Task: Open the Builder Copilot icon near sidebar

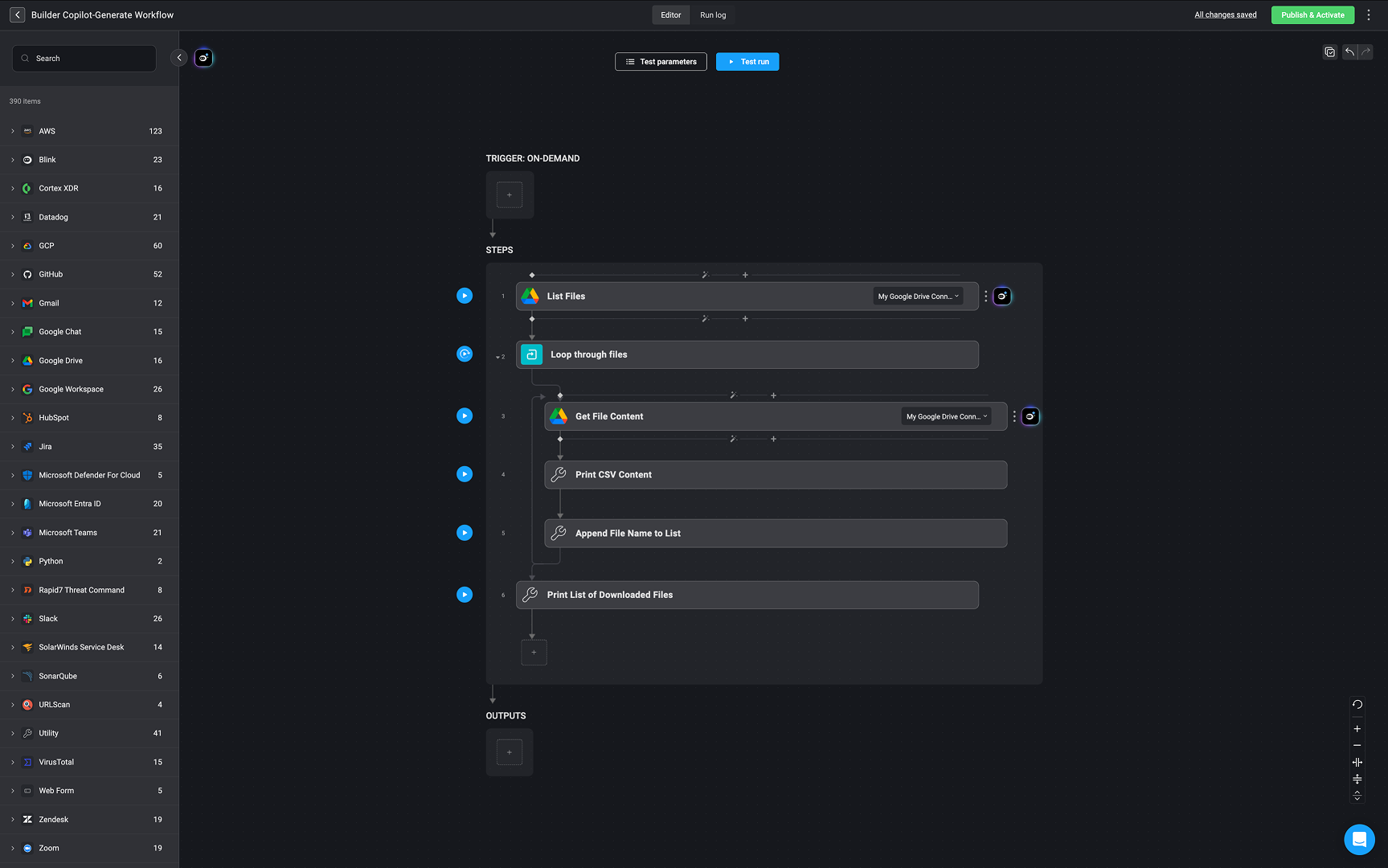Action: pos(204,58)
